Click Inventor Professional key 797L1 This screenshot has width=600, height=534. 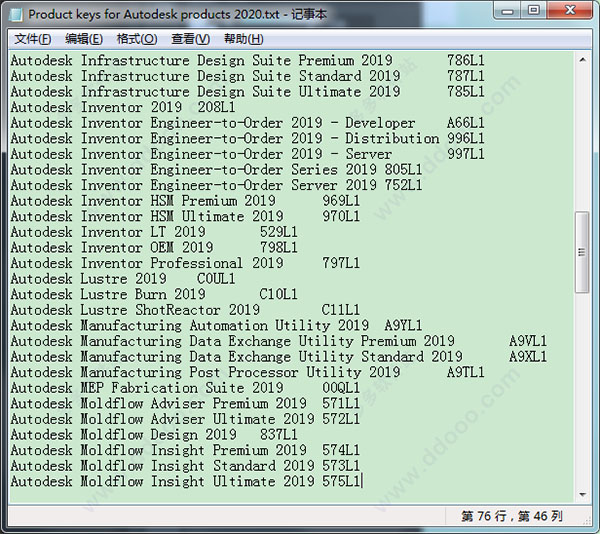341,264
